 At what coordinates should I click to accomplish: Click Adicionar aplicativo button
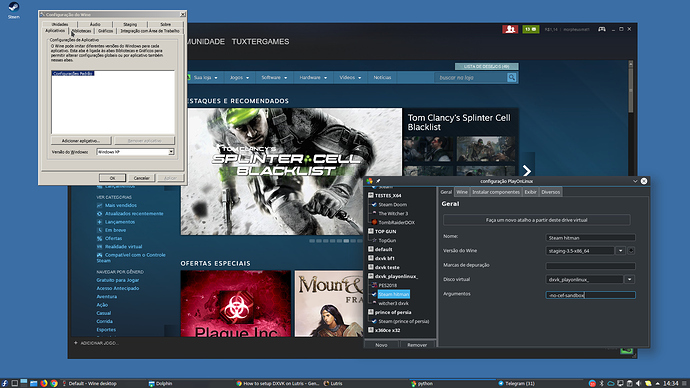pos(81,141)
